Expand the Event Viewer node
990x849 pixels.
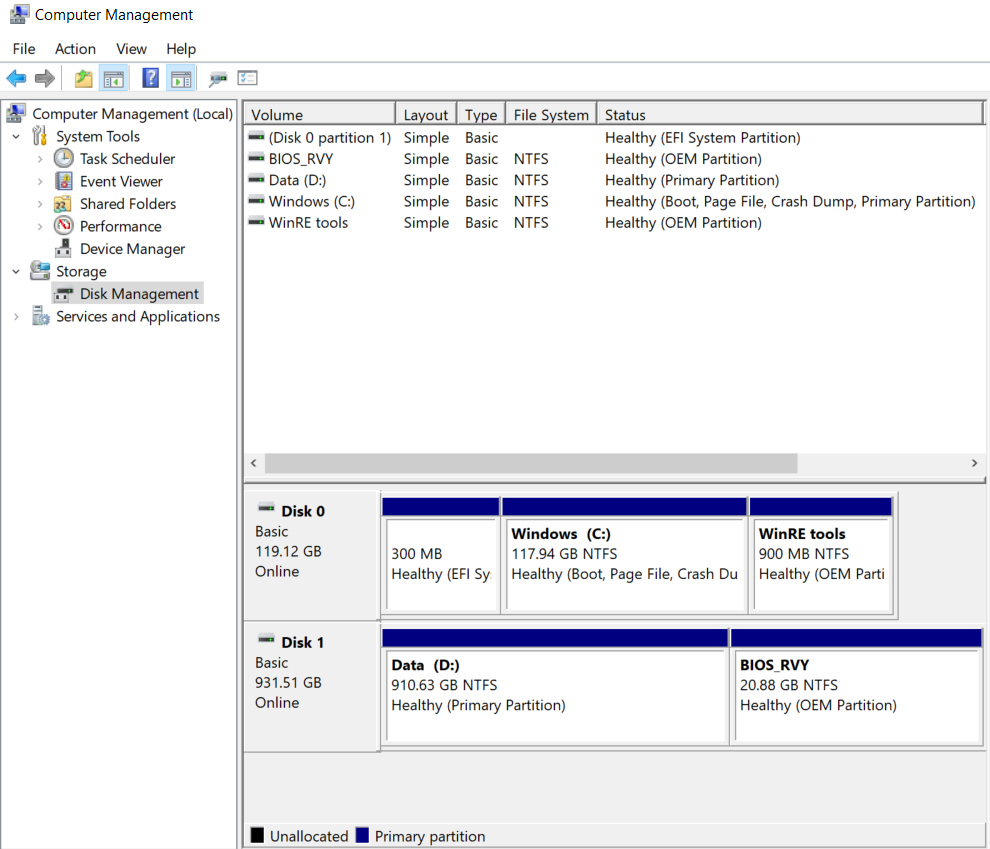coord(40,182)
